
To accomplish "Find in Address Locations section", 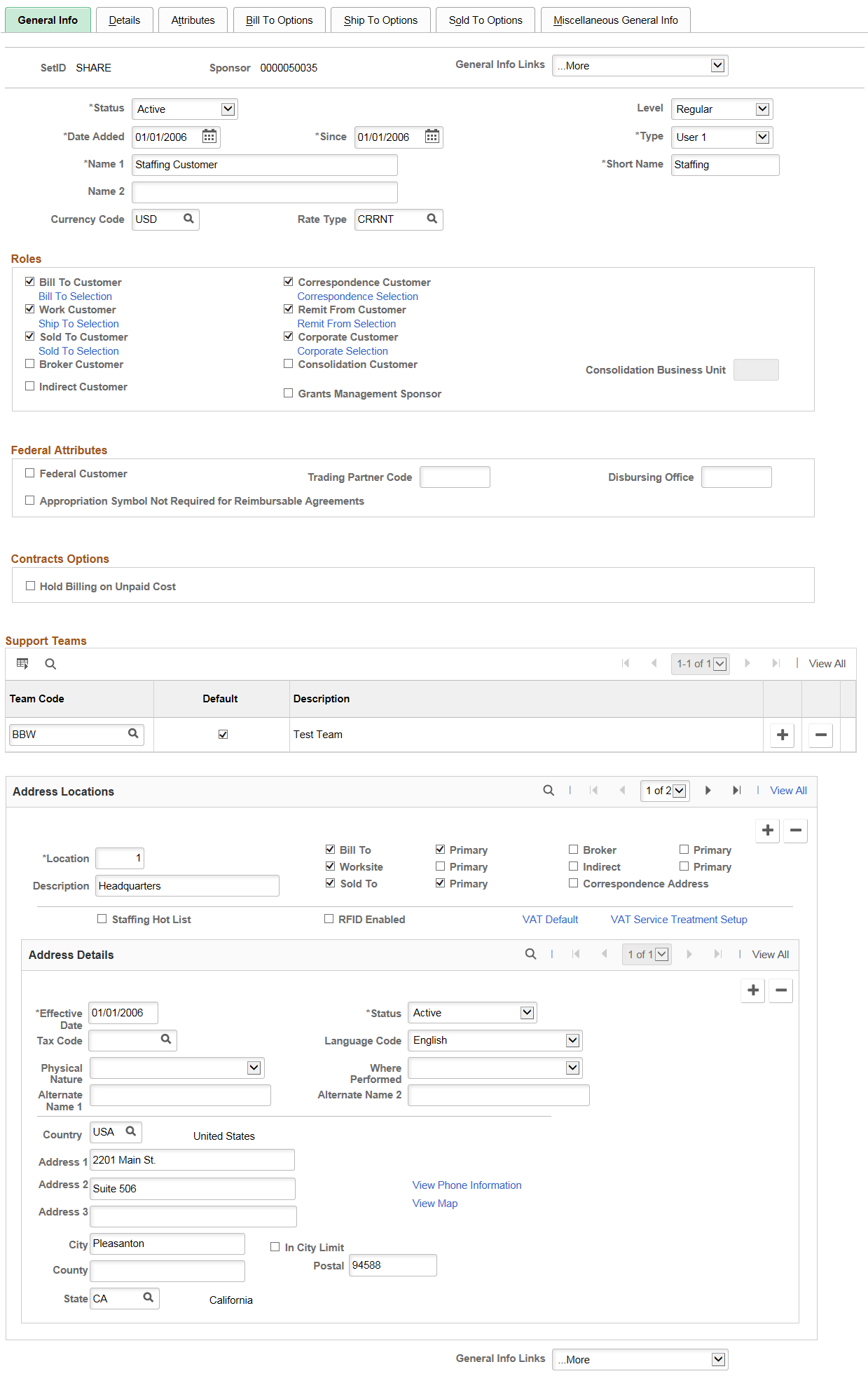I will 549,790.
